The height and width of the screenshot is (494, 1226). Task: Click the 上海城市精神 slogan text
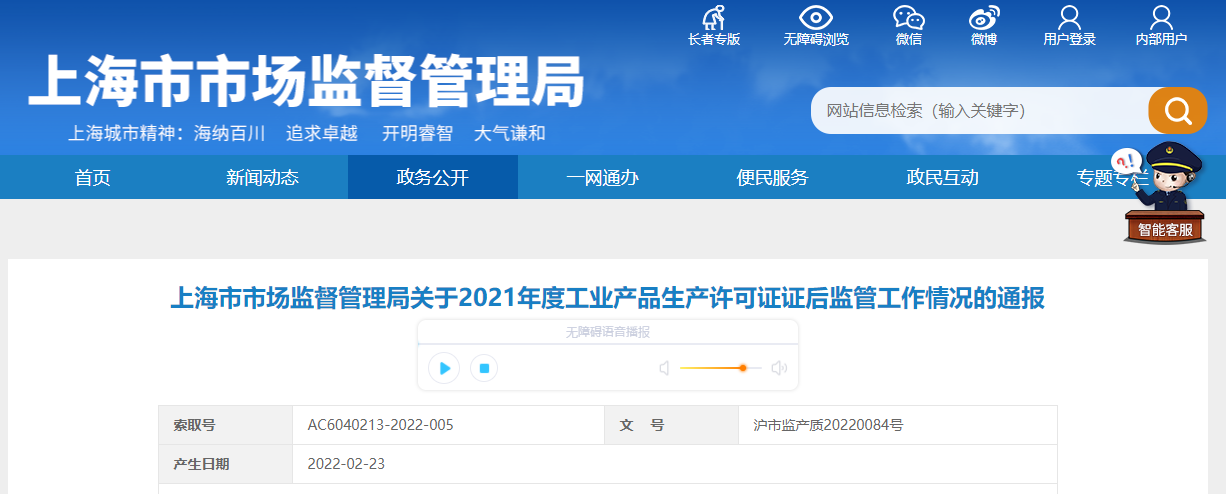pyautogui.click(x=306, y=133)
